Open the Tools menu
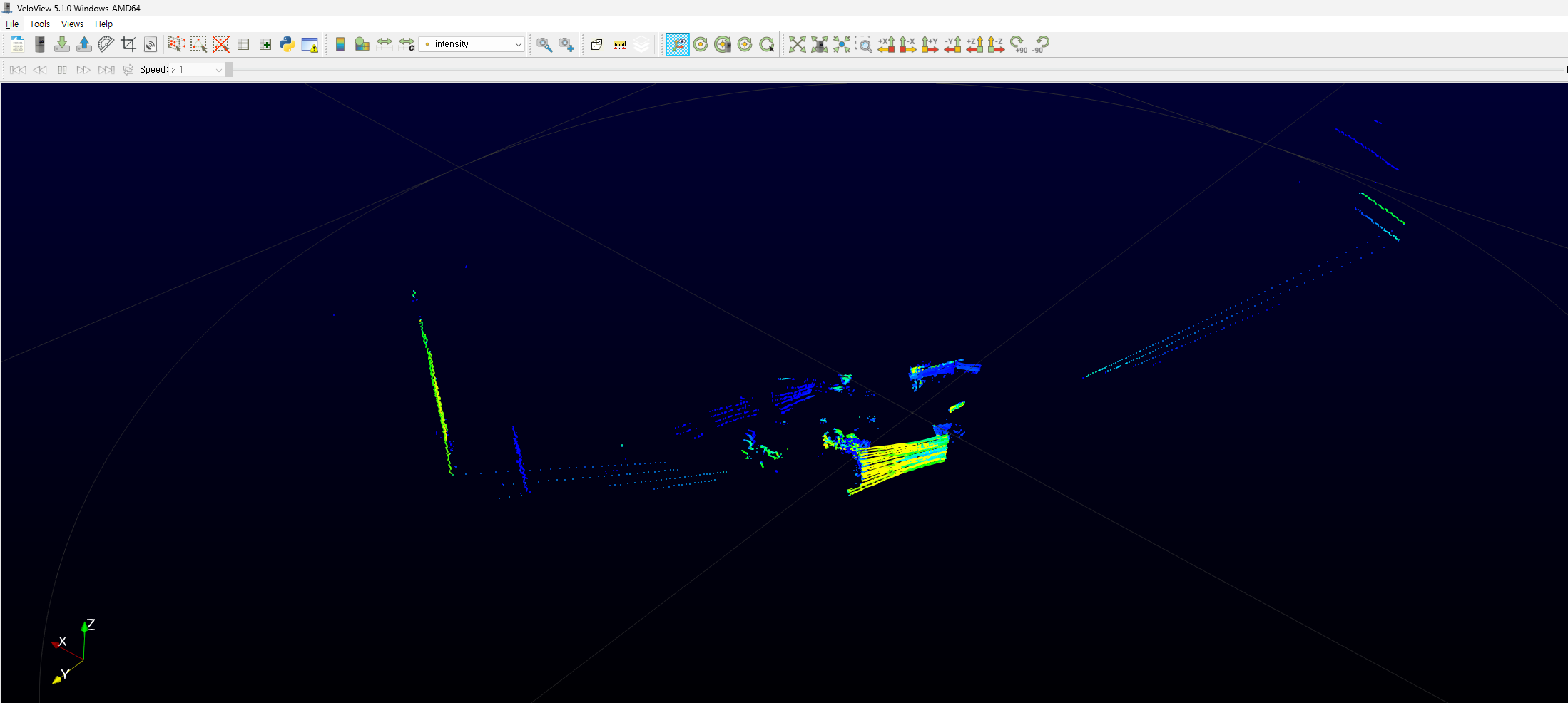 40,24
